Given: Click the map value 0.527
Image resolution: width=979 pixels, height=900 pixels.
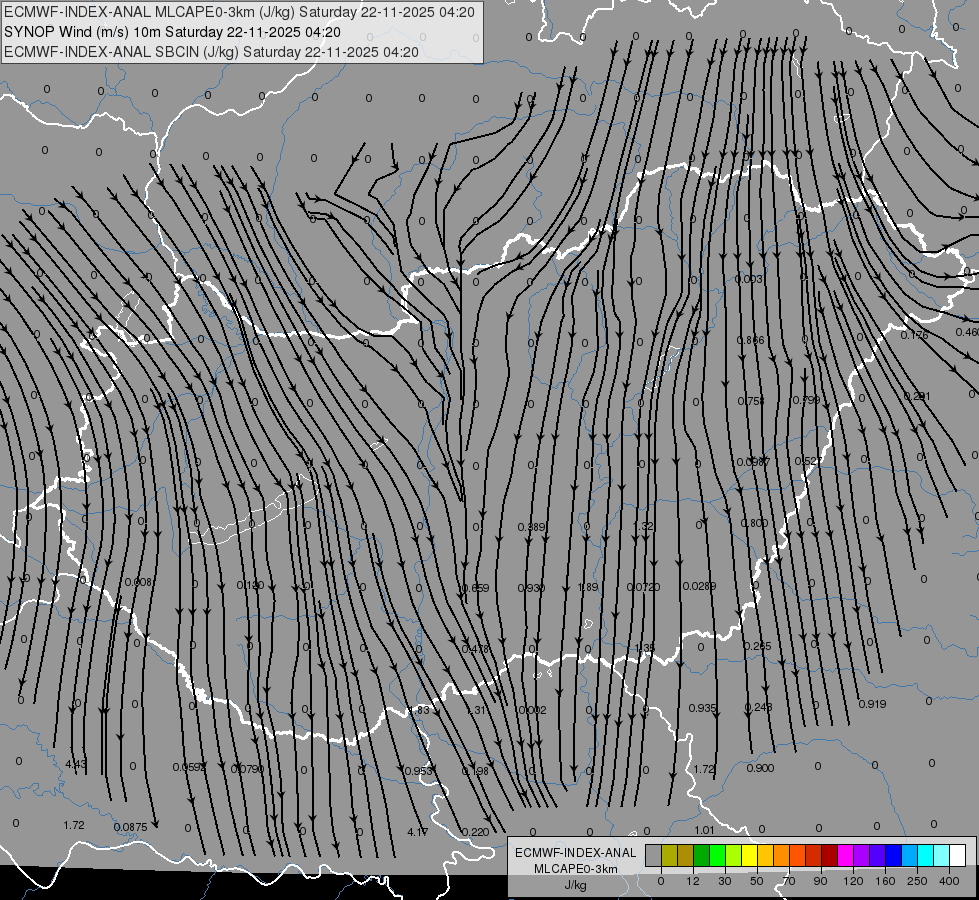Looking at the screenshot, I should click(x=808, y=461).
